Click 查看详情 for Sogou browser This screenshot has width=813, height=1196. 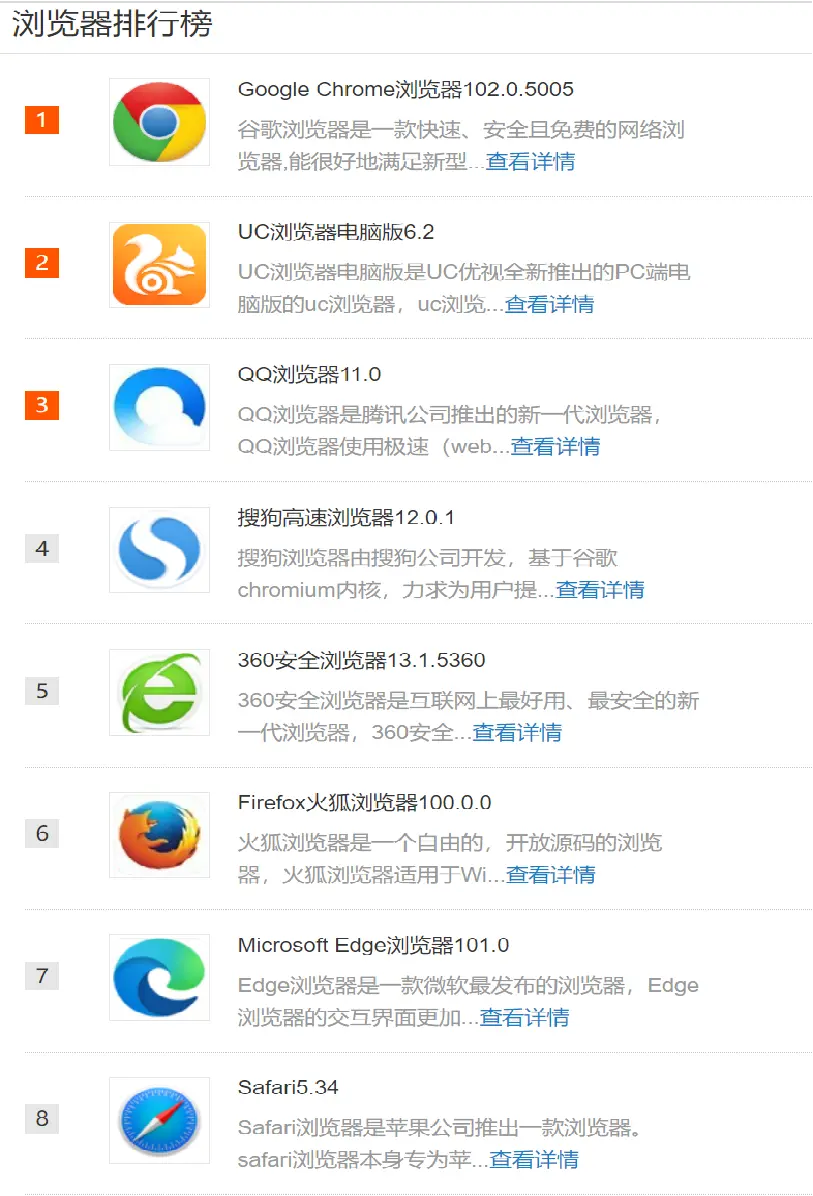pyautogui.click(x=600, y=590)
